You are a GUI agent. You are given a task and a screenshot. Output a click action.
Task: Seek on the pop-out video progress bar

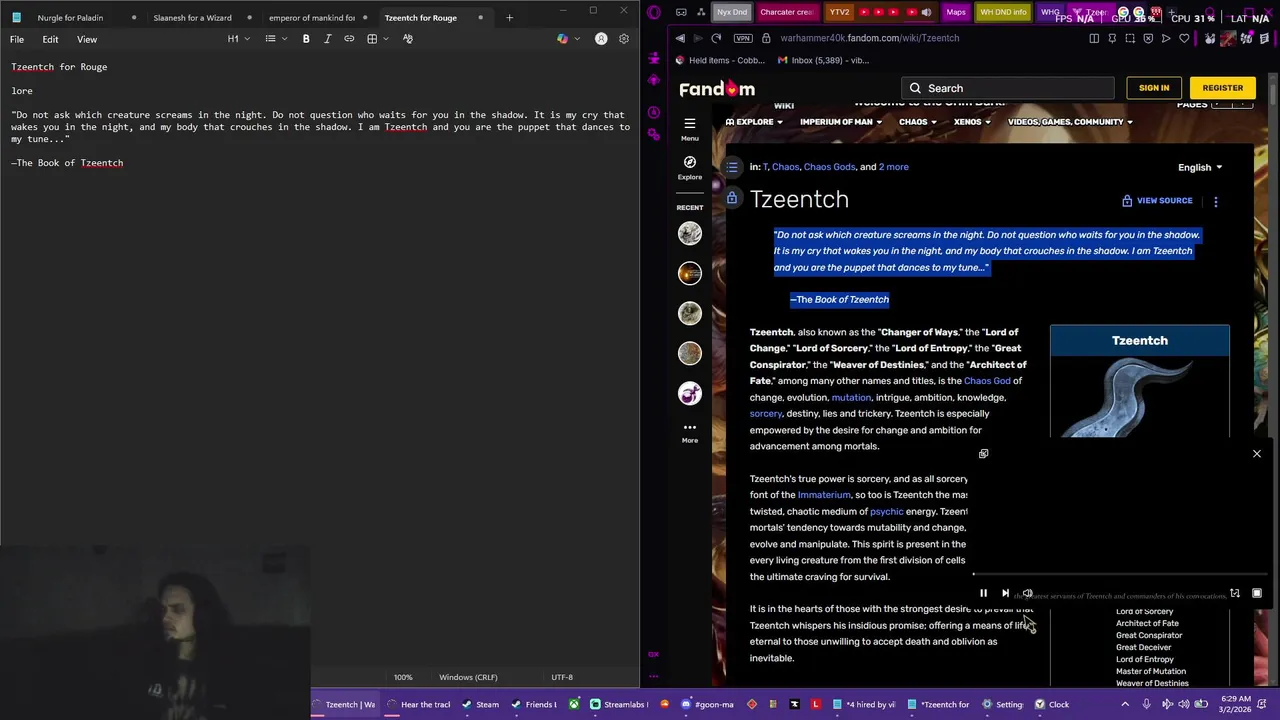[1120, 575]
